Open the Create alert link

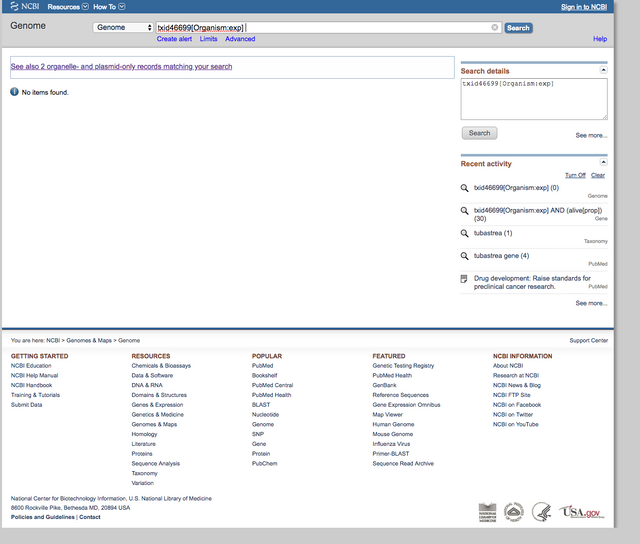click(x=174, y=39)
